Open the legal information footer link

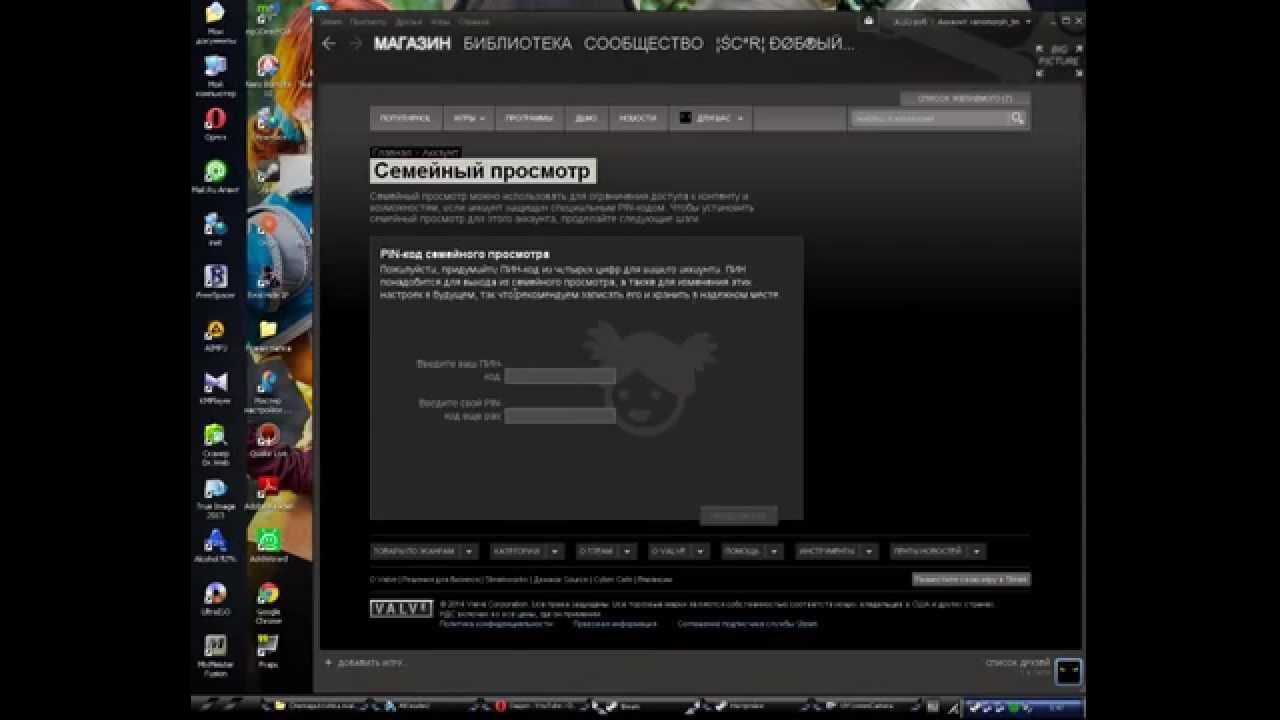click(615, 623)
